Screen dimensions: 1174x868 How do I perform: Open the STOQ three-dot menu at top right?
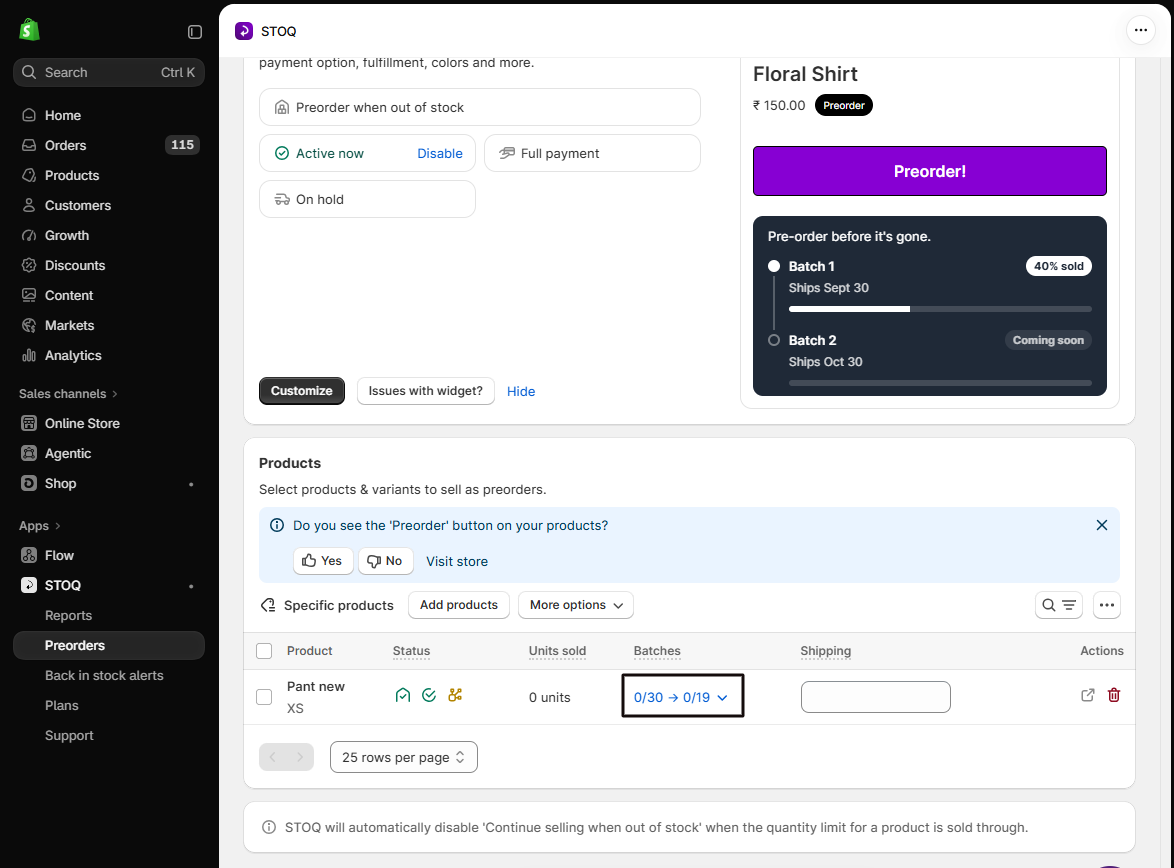[1140, 31]
